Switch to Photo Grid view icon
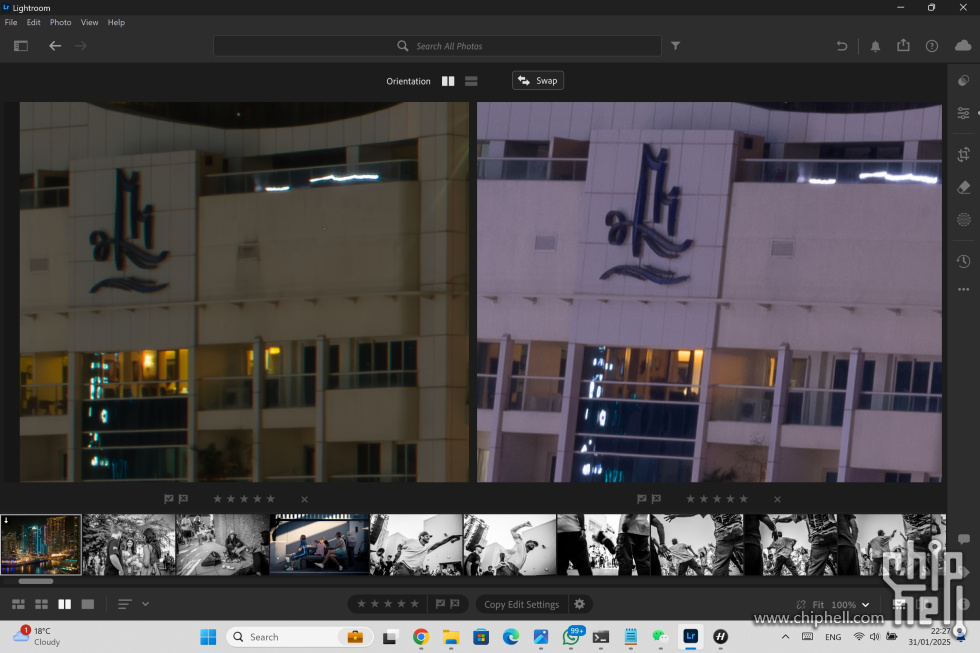 pos(18,604)
